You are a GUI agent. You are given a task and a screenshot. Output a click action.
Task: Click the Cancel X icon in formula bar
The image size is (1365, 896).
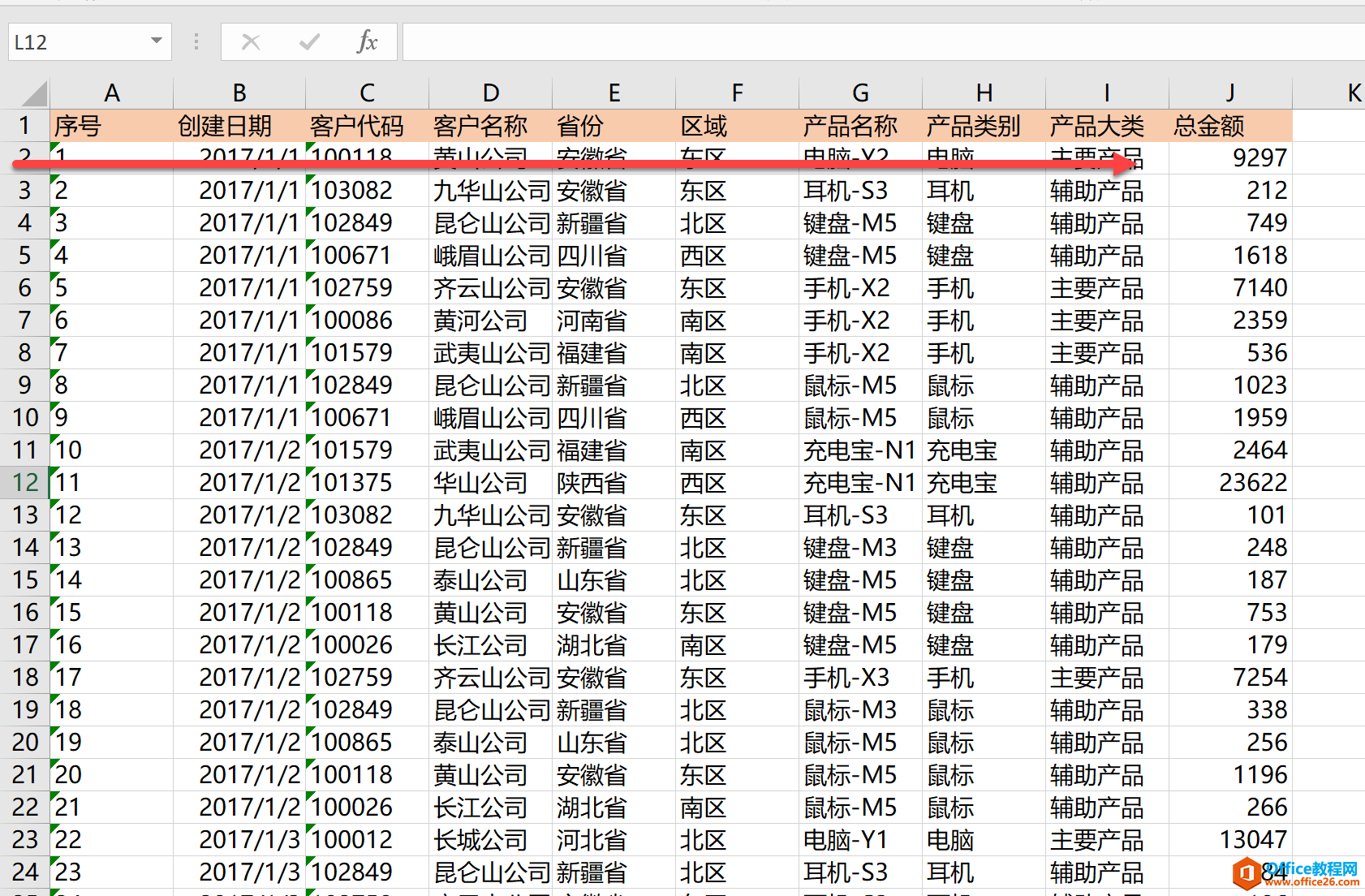pos(251,41)
